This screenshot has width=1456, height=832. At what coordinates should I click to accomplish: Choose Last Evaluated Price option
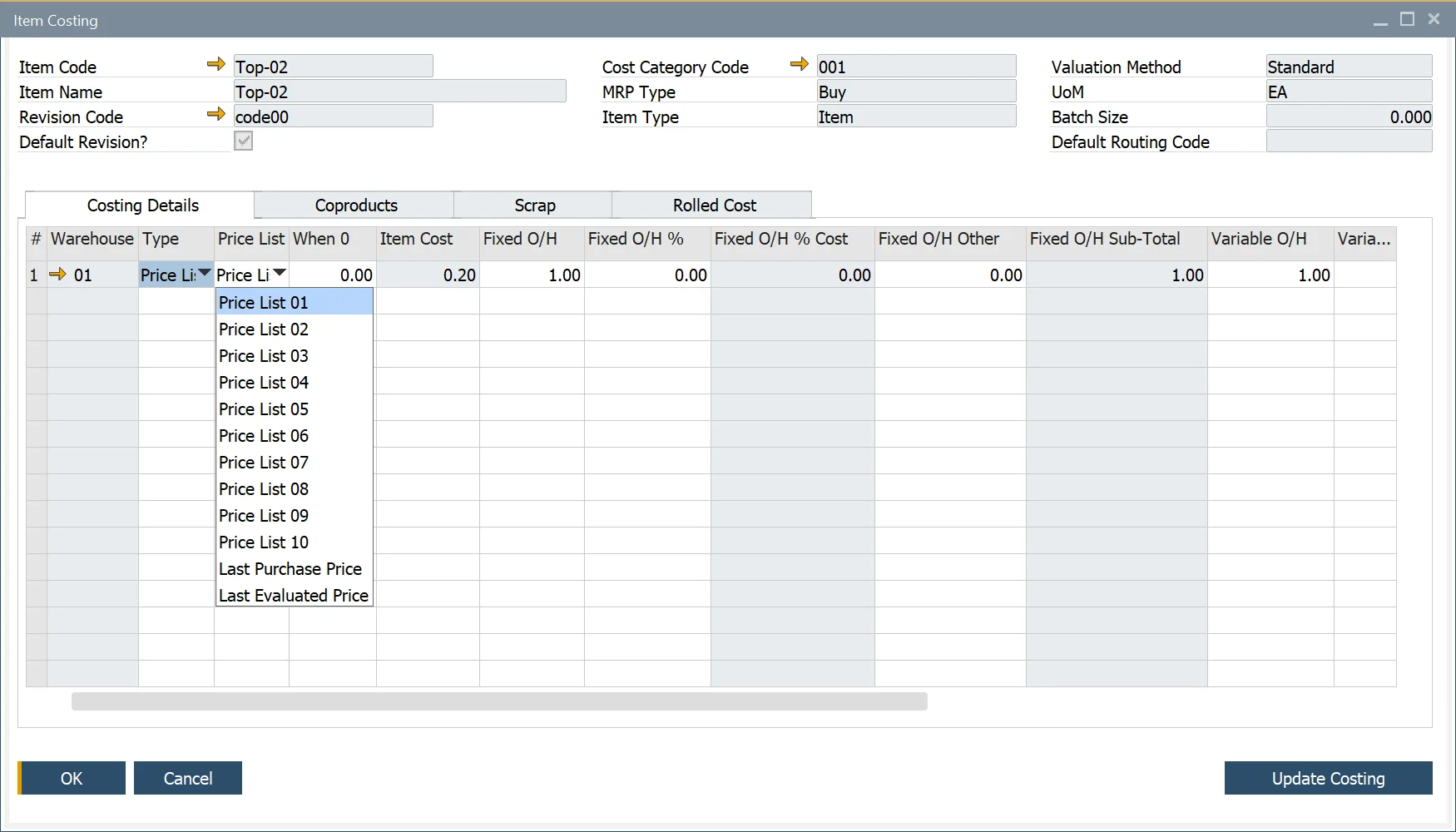(293, 595)
